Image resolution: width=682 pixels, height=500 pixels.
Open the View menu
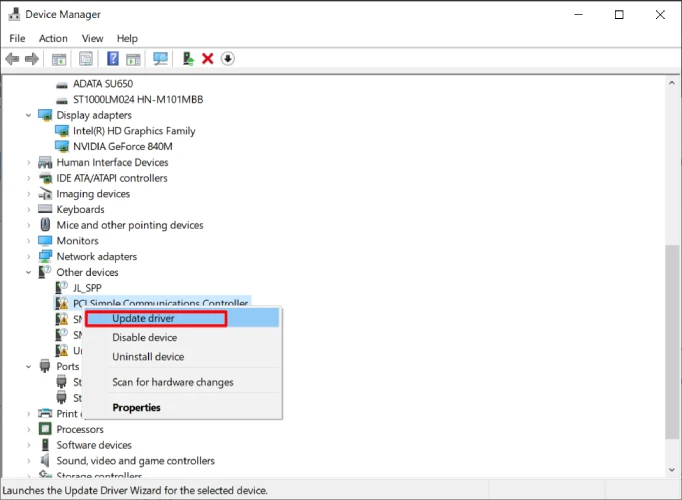click(x=92, y=38)
